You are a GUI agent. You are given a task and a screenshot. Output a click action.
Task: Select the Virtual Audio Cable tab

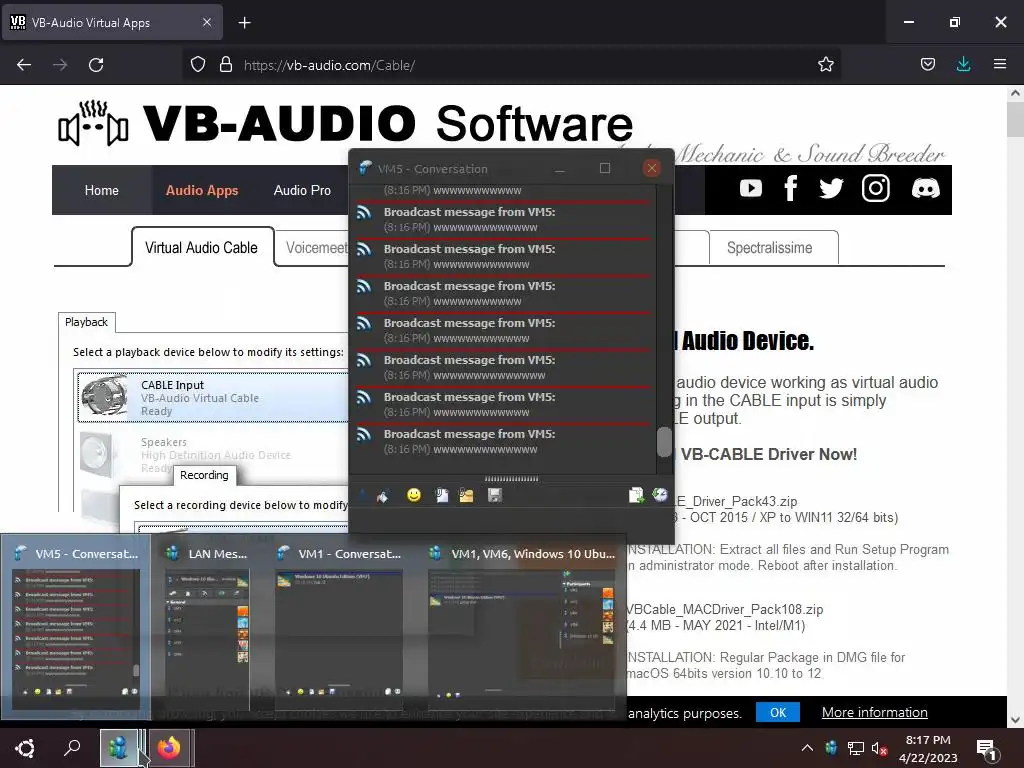point(201,248)
